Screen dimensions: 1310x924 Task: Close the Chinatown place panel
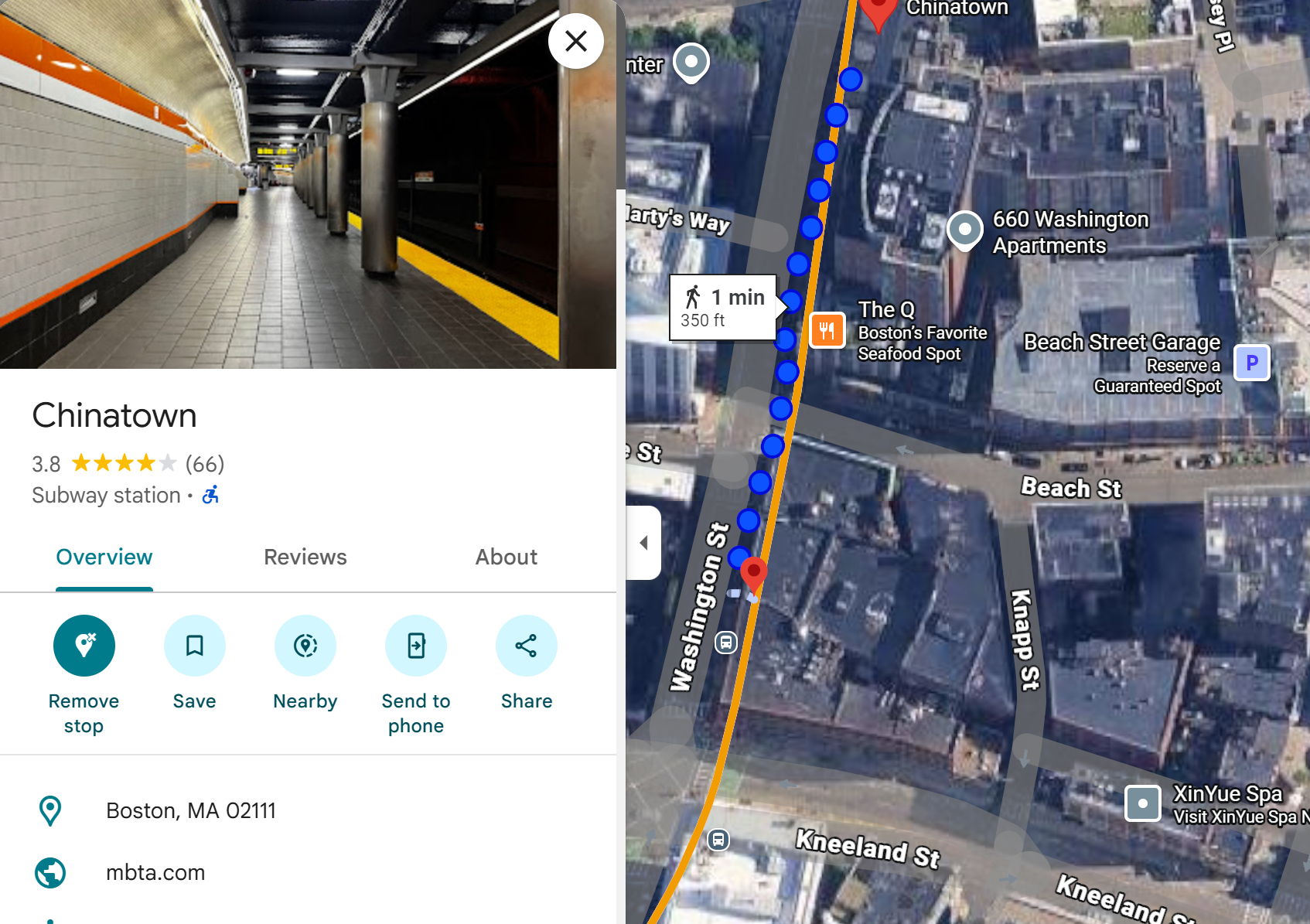coord(576,41)
